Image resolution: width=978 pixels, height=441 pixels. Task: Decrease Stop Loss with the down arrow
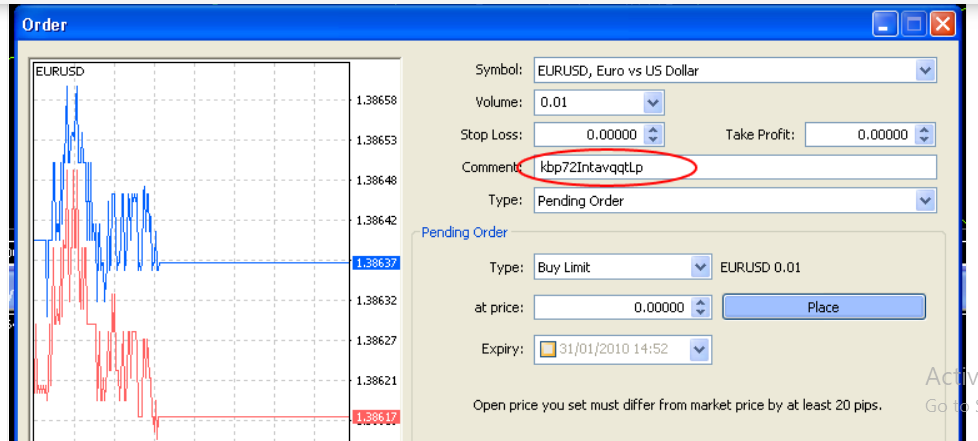653,140
